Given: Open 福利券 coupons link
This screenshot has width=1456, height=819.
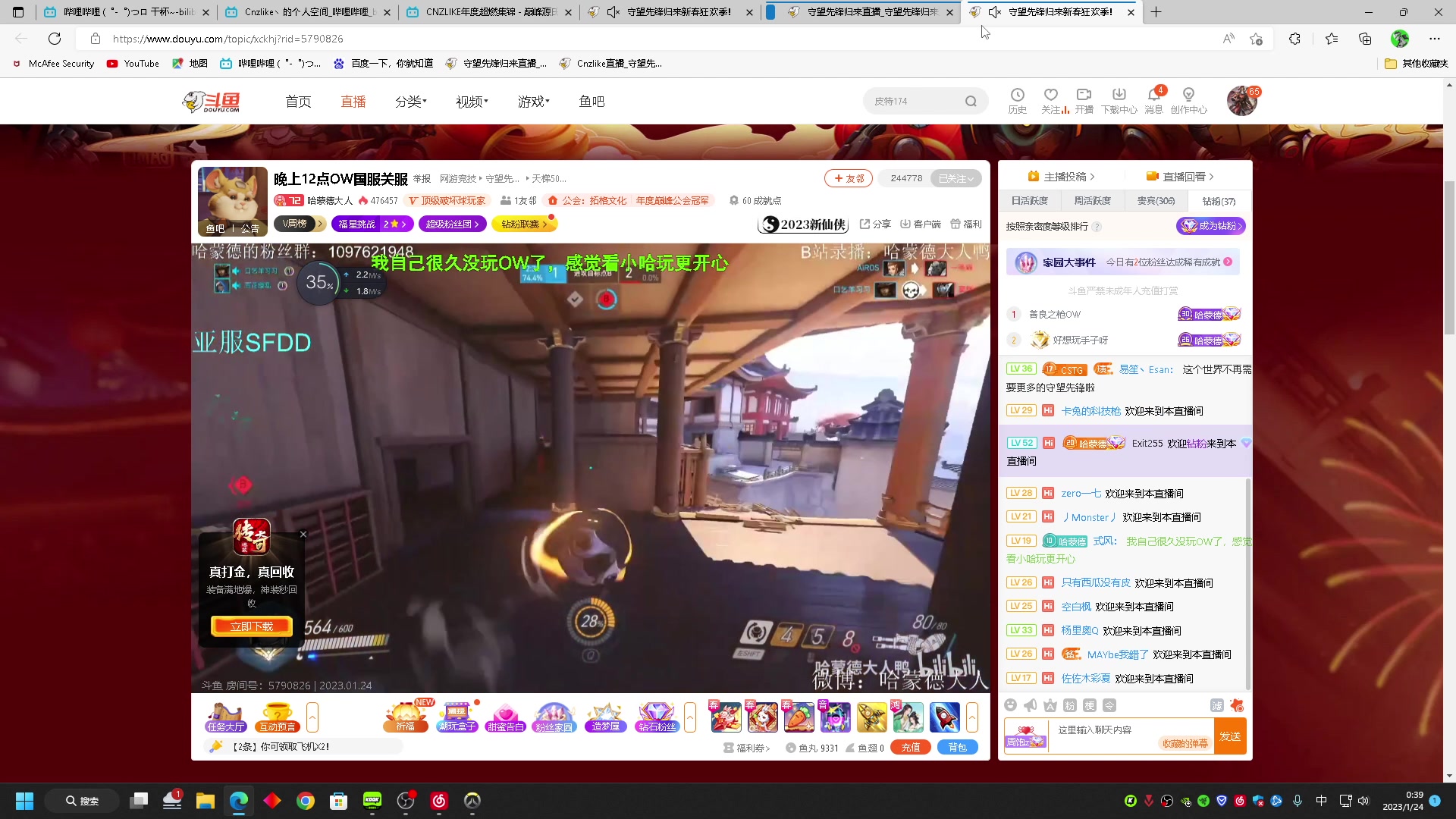Looking at the screenshot, I should [x=747, y=748].
